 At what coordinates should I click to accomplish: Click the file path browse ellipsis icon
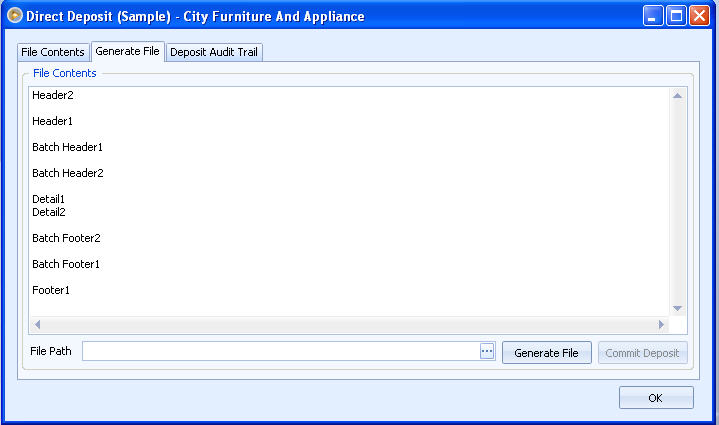tap(487, 351)
